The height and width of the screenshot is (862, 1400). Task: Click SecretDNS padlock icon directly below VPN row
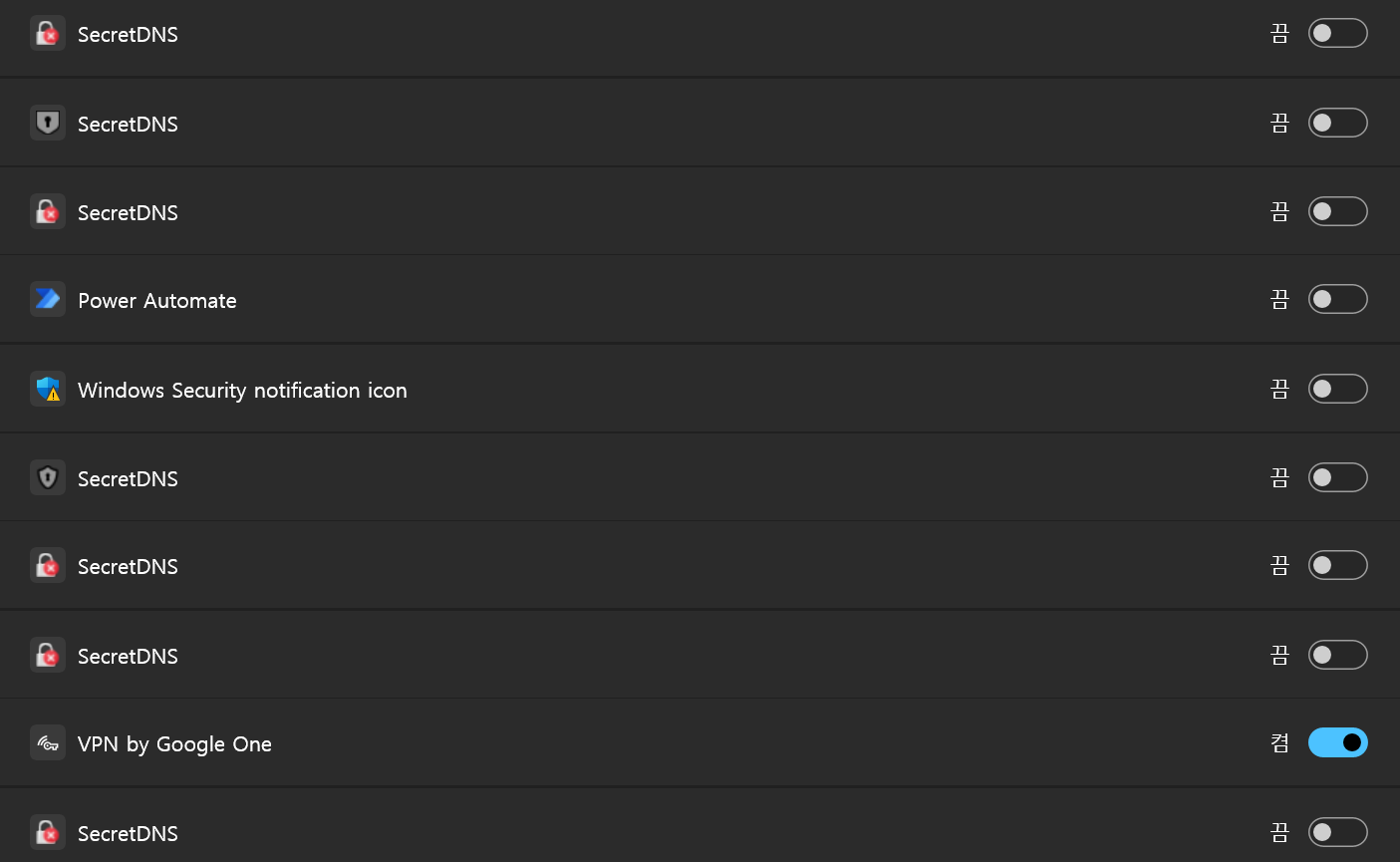(47, 832)
